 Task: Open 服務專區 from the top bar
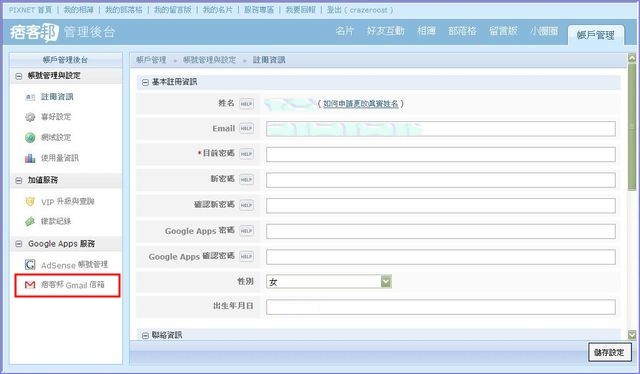(x=259, y=10)
